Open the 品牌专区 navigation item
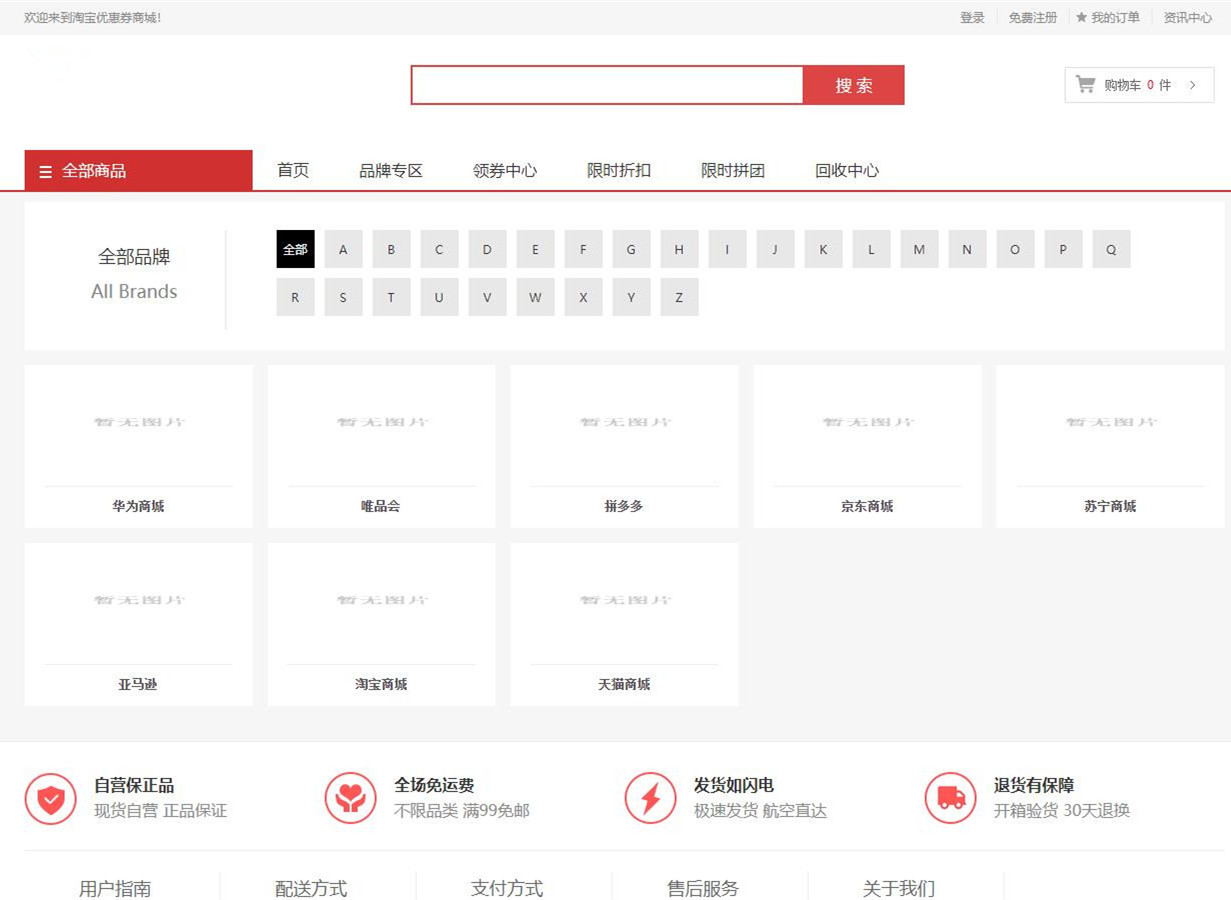 coord(391,170)
